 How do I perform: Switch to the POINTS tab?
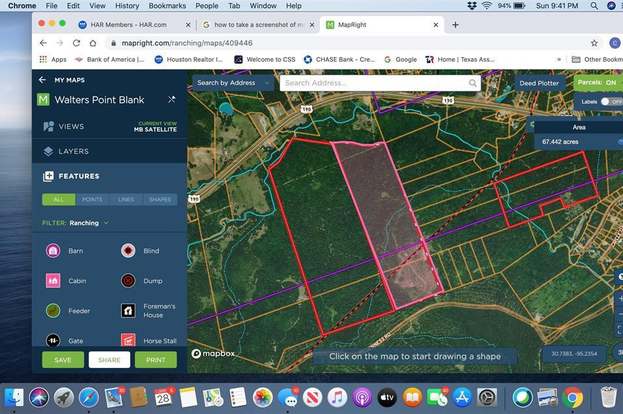(x=92, y=199)
